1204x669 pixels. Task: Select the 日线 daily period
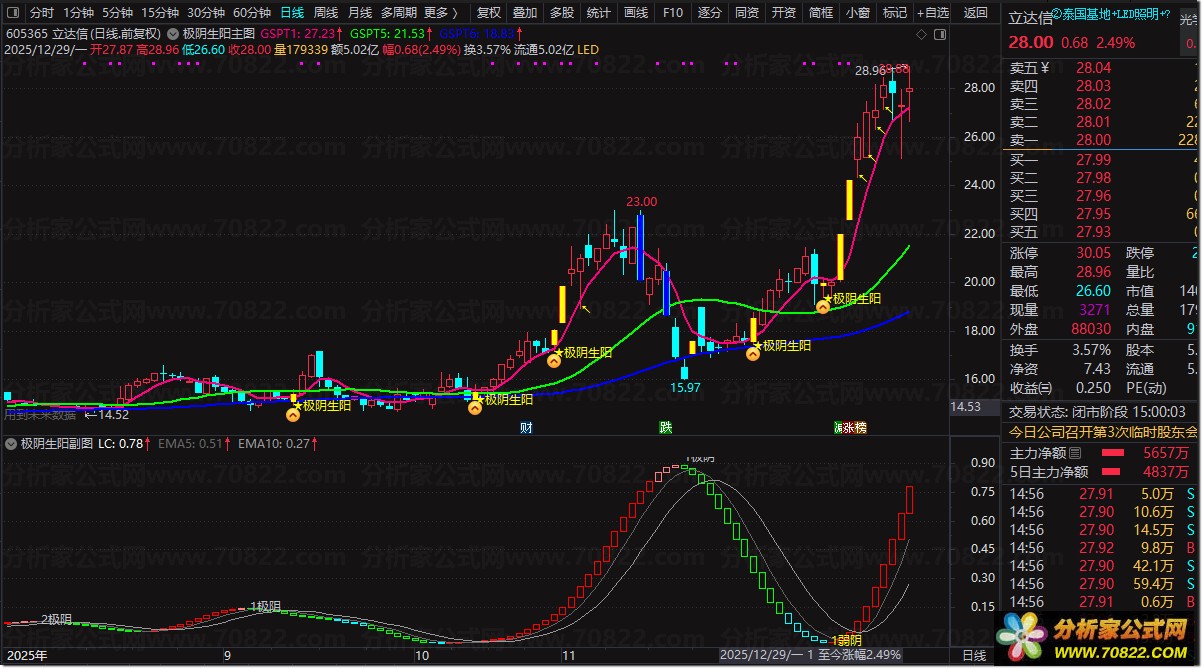click(292, 13)
